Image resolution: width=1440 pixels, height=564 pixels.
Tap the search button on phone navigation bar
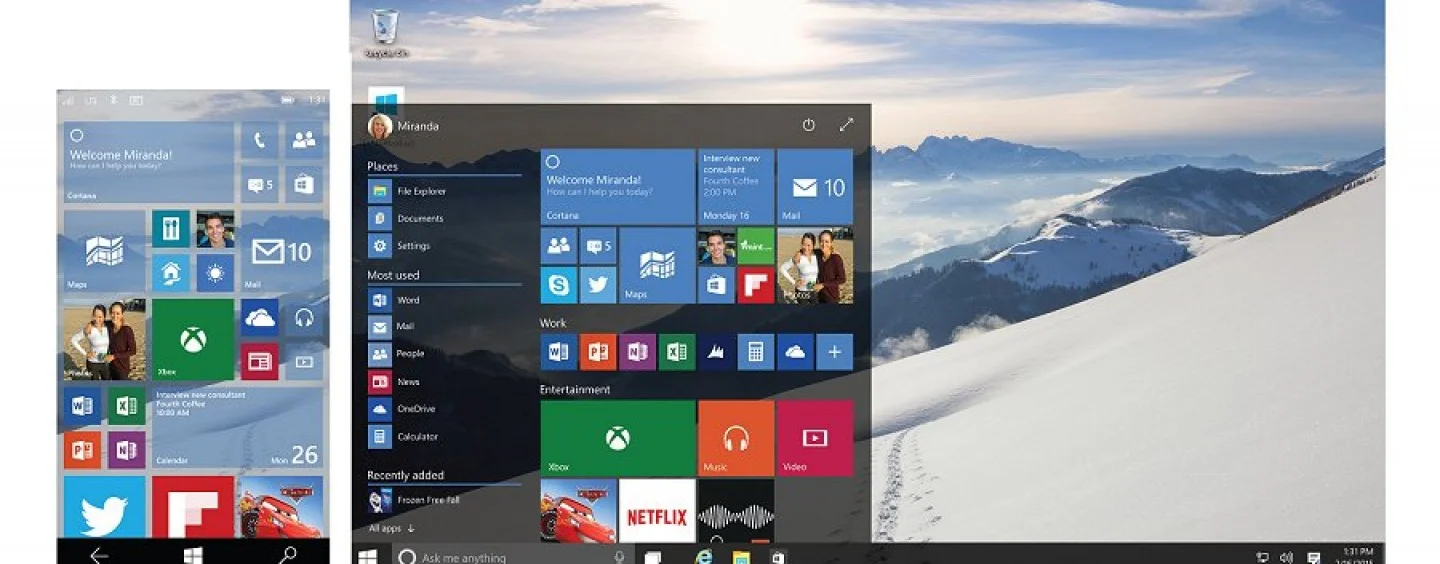[288, 555]
